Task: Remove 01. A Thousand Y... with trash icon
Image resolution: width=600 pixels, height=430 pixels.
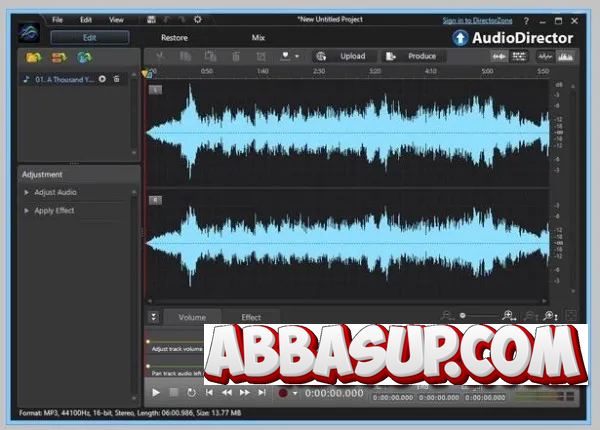Action: click(x=116, y=79)
